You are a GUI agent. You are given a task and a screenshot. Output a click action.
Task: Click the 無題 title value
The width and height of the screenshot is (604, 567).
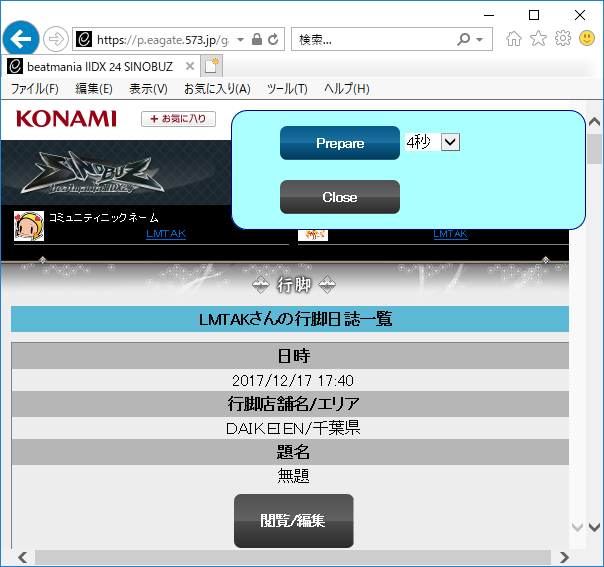(x=294, y=476)
